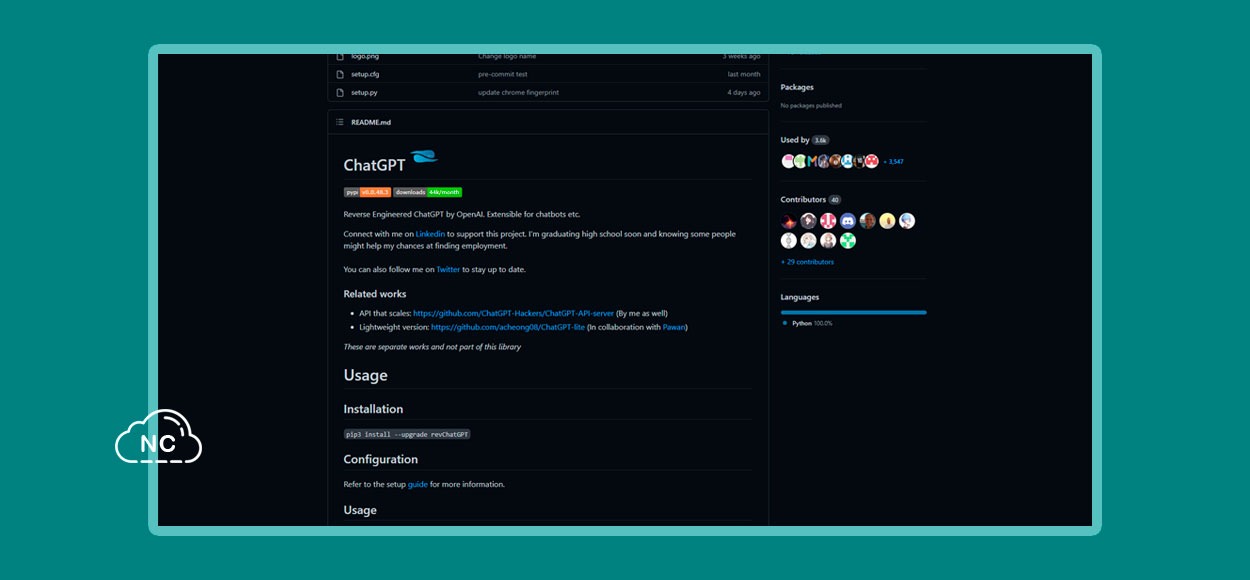Open Pawan's profile link
The image size is (1250, 580).
pyautogui.click(x=674, y=327)
